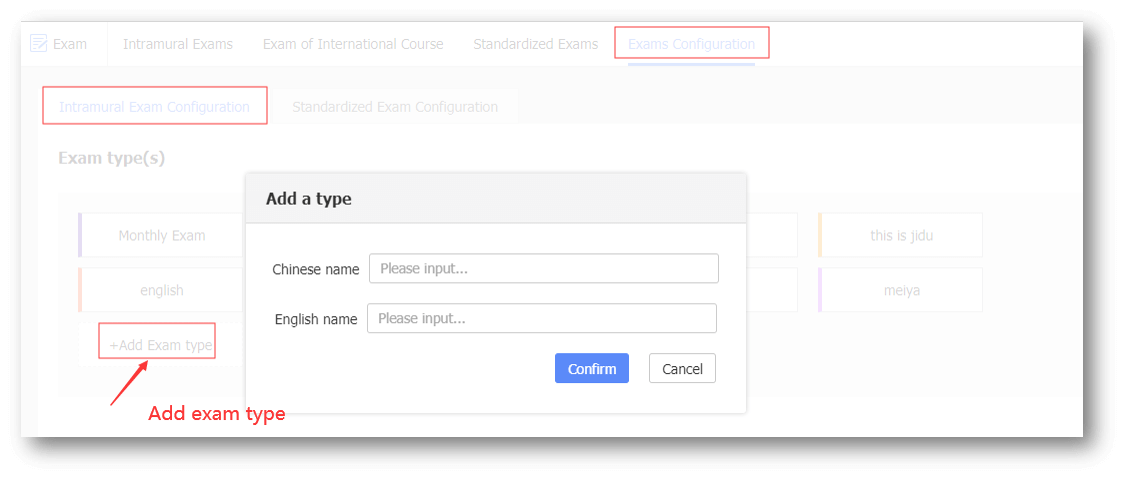Select the Monthly Exam type card
1125x479 pixels.
pos(161,235)
